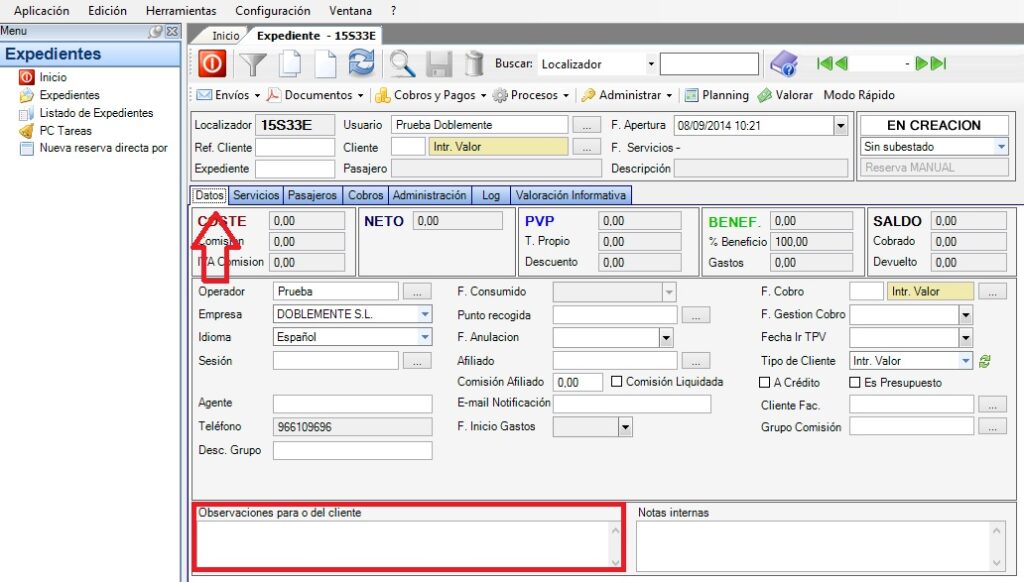Click green refresh icon beside Tipo de Cliente

pos(985,361)
